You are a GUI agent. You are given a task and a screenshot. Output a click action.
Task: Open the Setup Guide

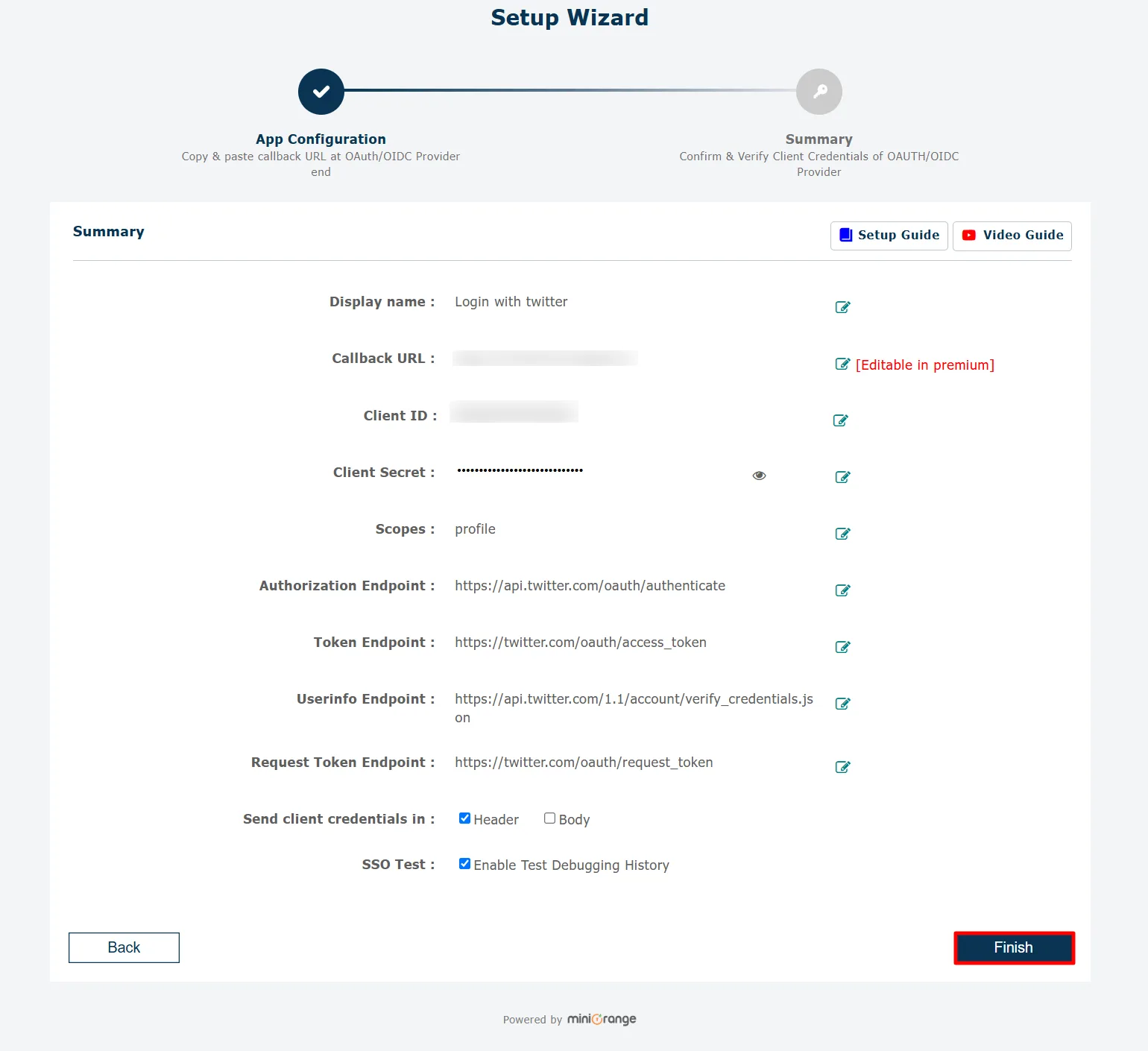coord(889,236)
